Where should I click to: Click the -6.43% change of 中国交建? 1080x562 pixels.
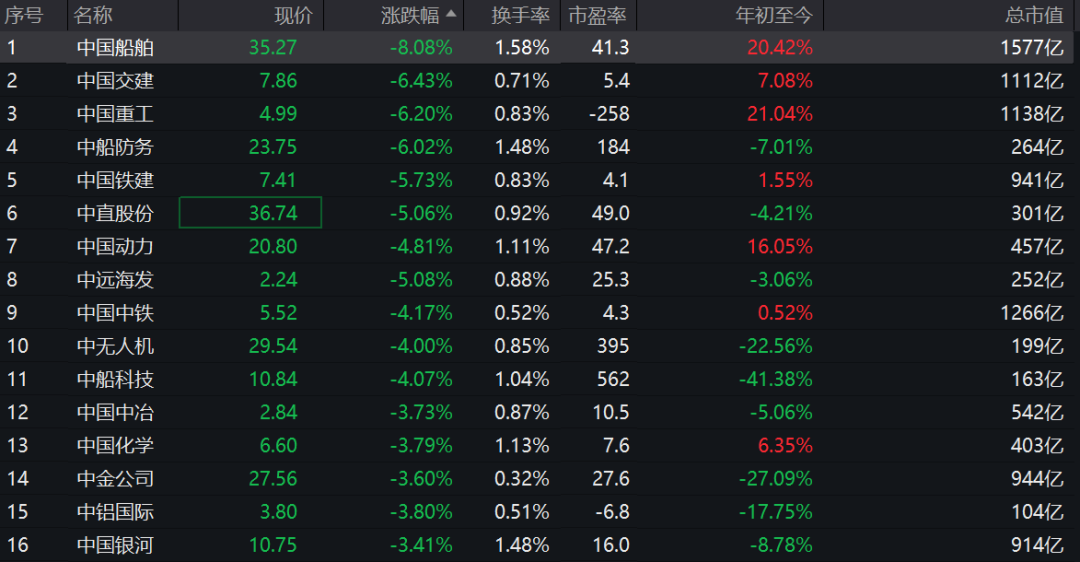[421, 81]
